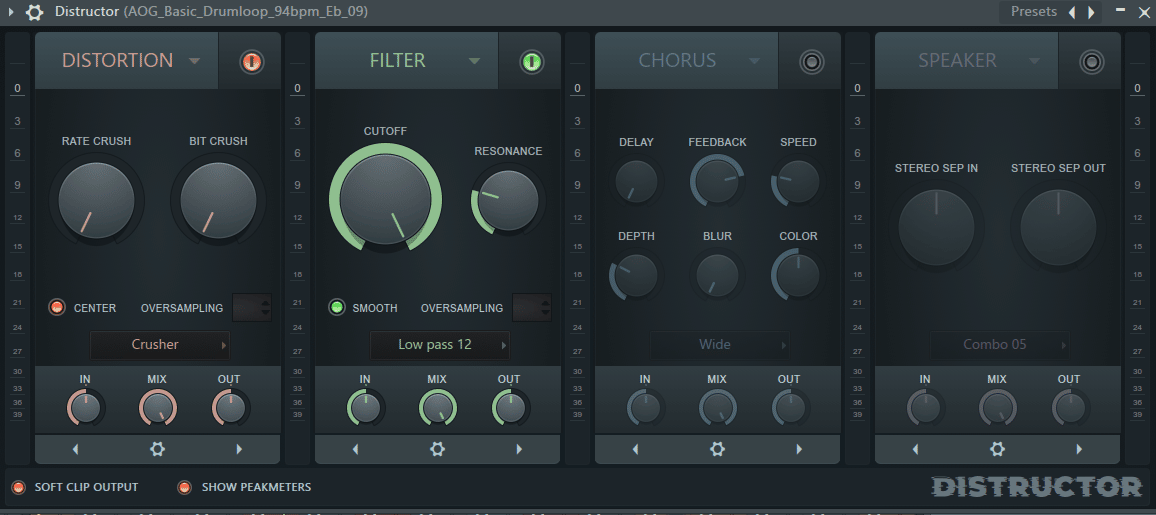Click the Rate Crush knob
Viewport: 1156px width, 515px height.
coord(97,200)
